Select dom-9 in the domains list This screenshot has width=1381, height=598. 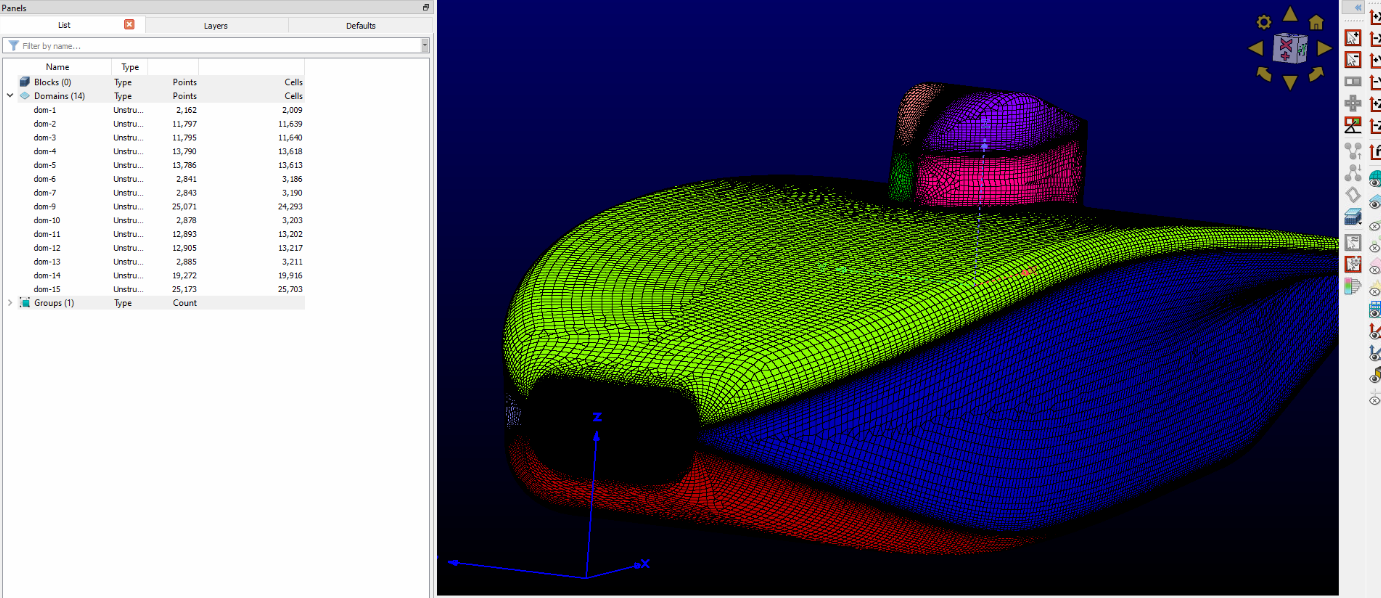(x=45, y=206)
